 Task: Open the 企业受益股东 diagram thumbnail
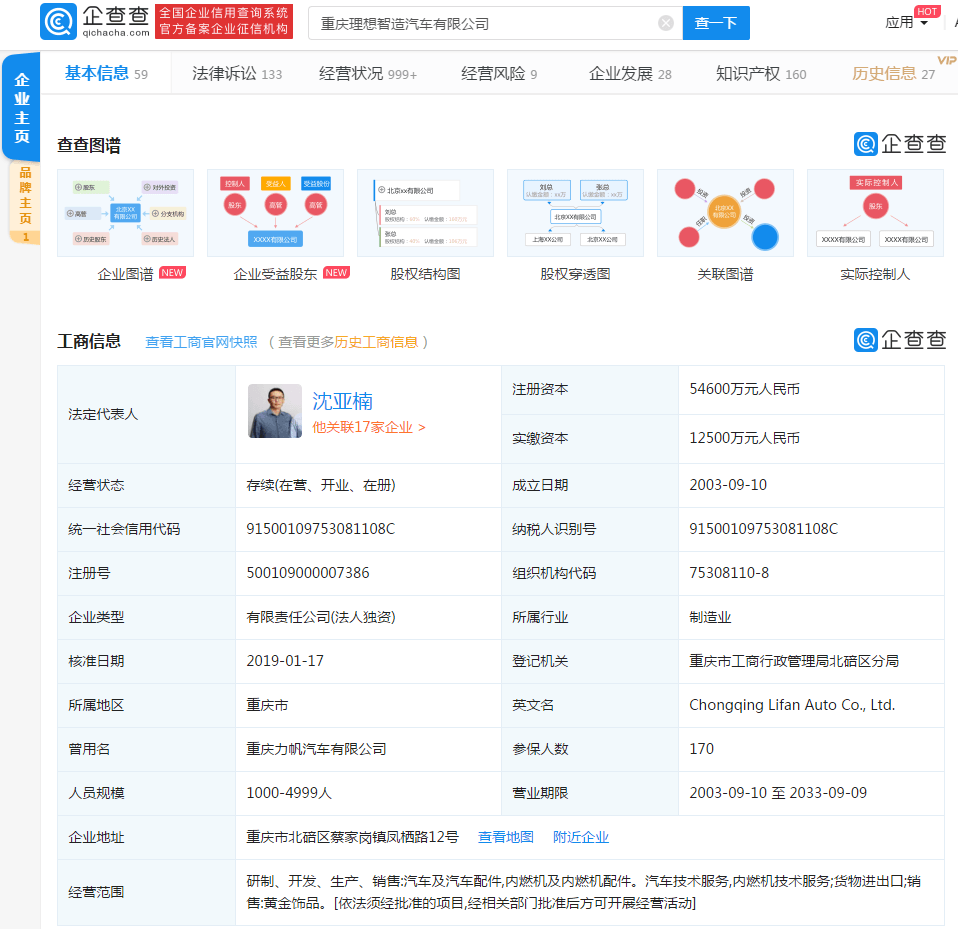pyautogui.click(x=276, y=213)
